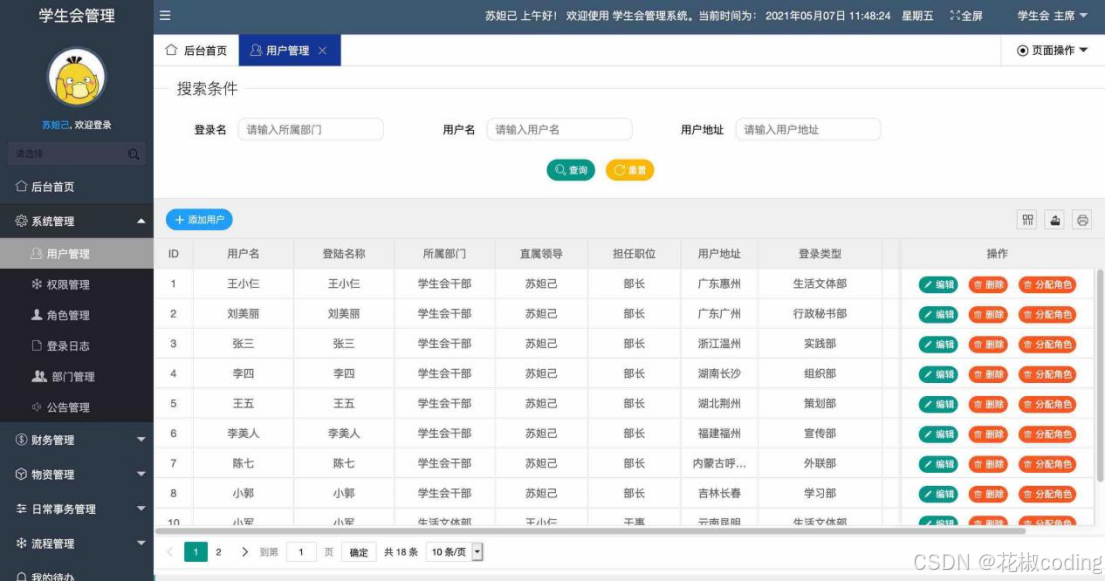Screen dimensions: 1106x582
Task: Click 分配角色 on the 王小仁 row
Action: [x=1048, y=284]
